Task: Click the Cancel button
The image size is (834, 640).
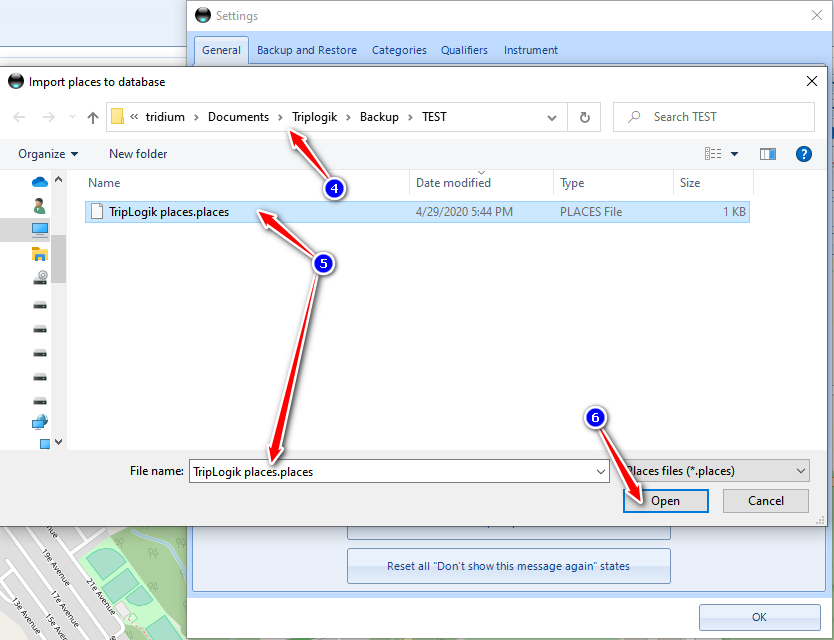Action: coord(765,501)
